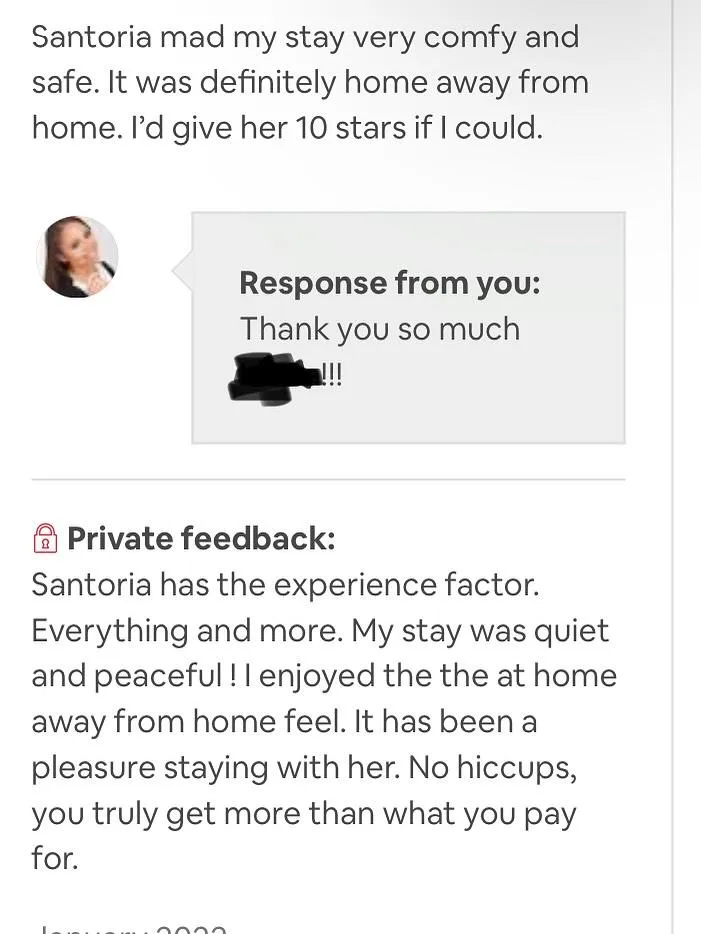Click the response bubble's pointer arrow
The image size is (701, 934).
click(182, 271)
